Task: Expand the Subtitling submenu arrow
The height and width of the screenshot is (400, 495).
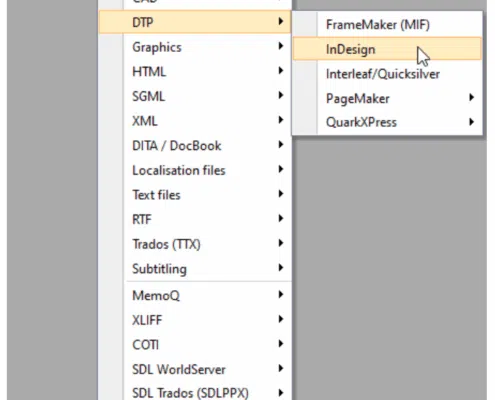Action: tap(281, 268)
